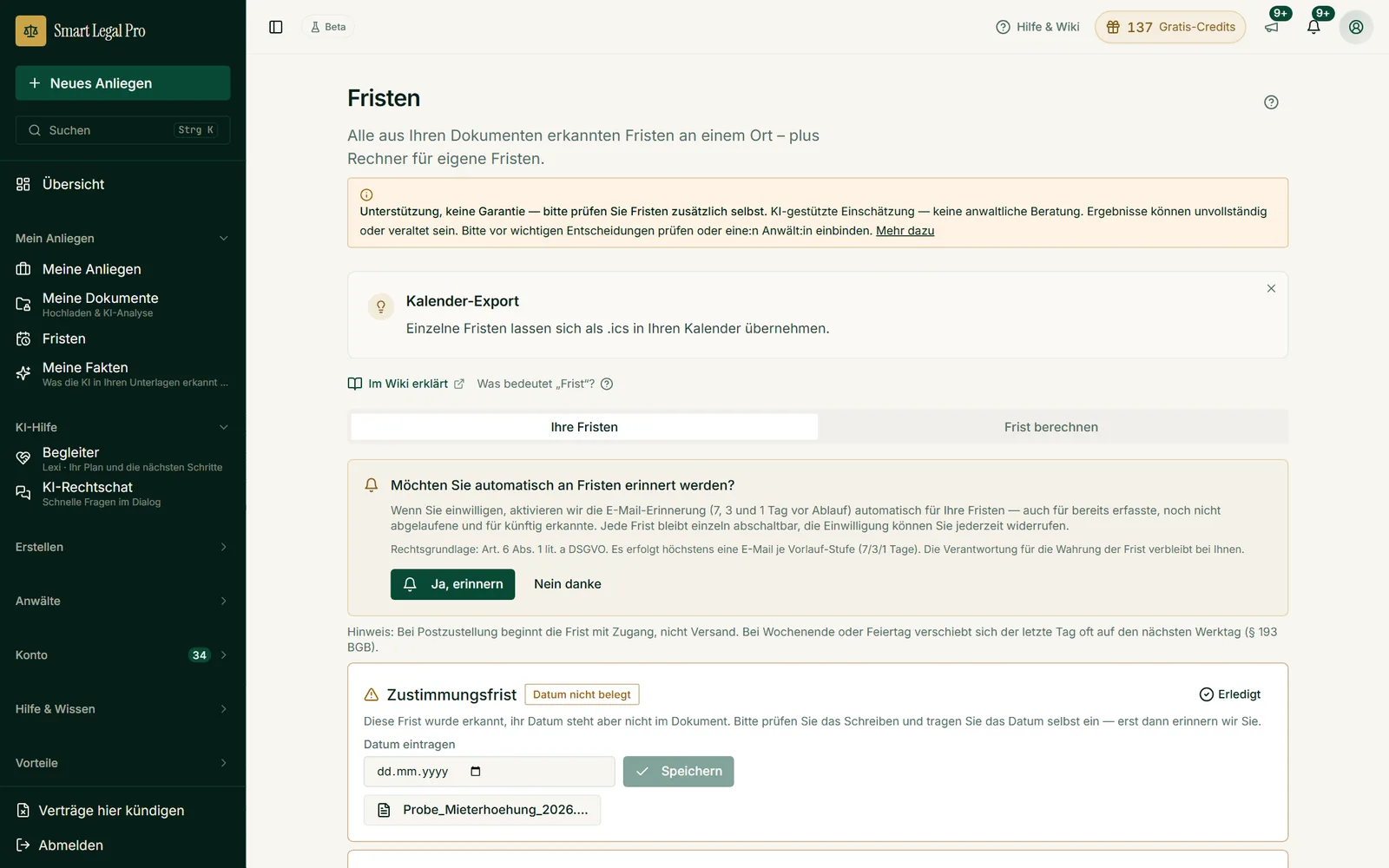
Task: Select Fristen in the sidebar
Action: [x=122, y=339]
